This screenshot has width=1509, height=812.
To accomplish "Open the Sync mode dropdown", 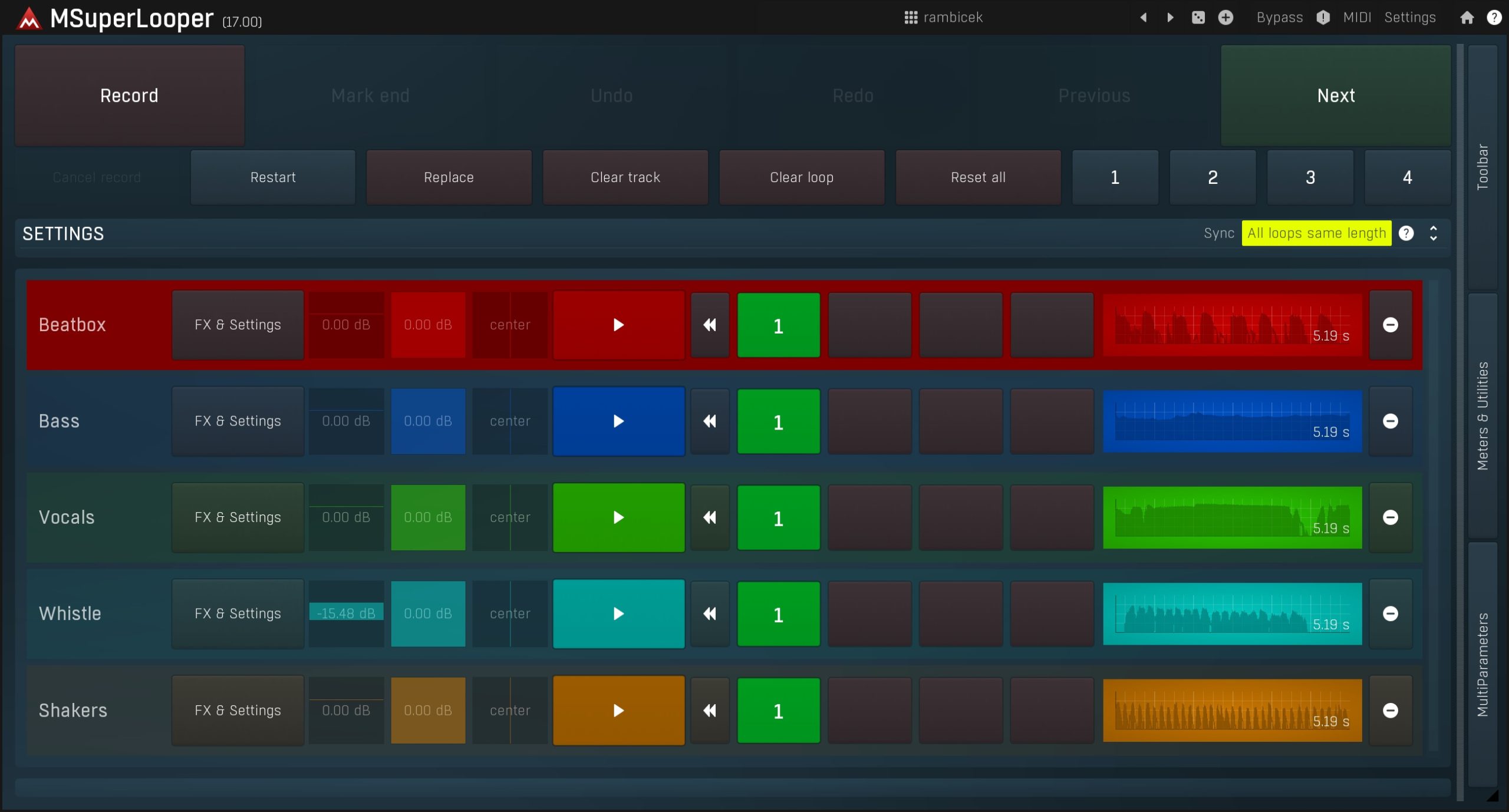I will point(1316,233).
